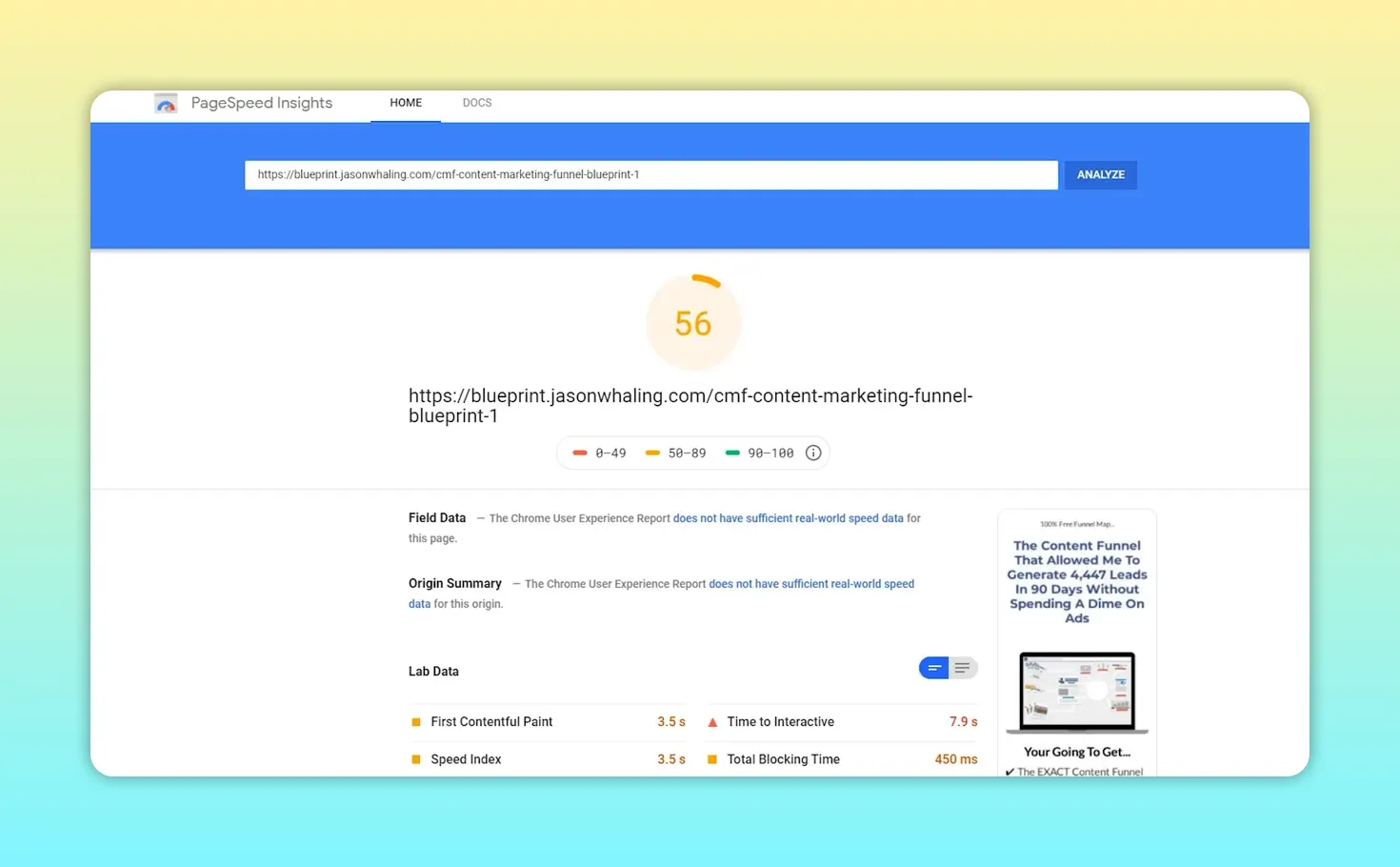
Task: Select the orange square beside First Contentful Paint
Action: coord(415,722)
